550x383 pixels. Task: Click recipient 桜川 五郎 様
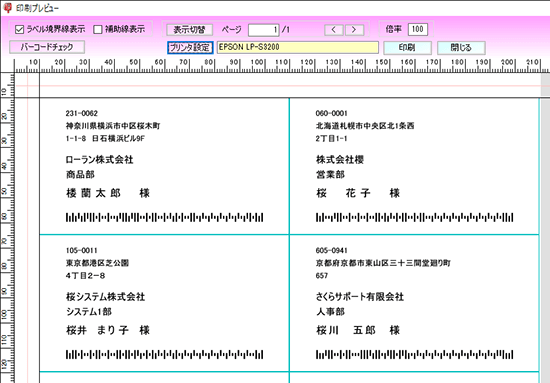click(358, 330)
